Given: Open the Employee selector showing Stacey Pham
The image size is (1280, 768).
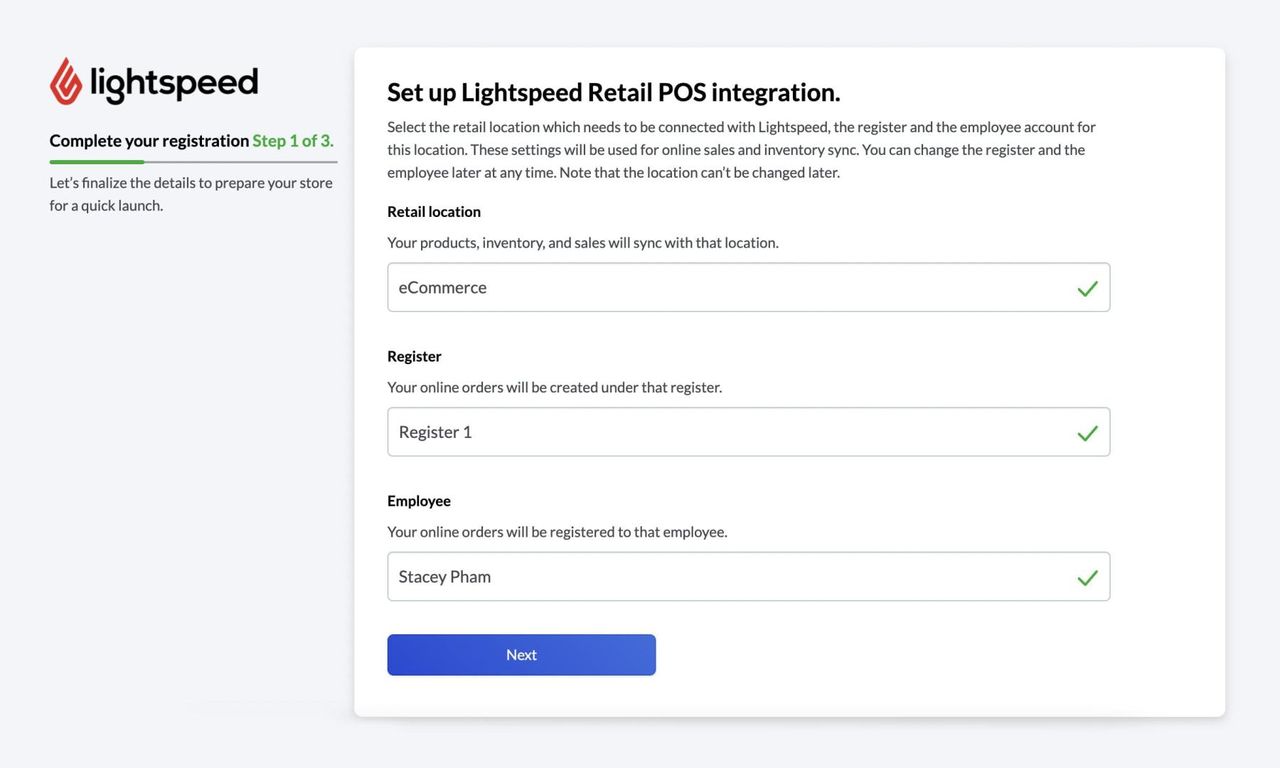Looking at the screenshot, I should coord(700,575).
